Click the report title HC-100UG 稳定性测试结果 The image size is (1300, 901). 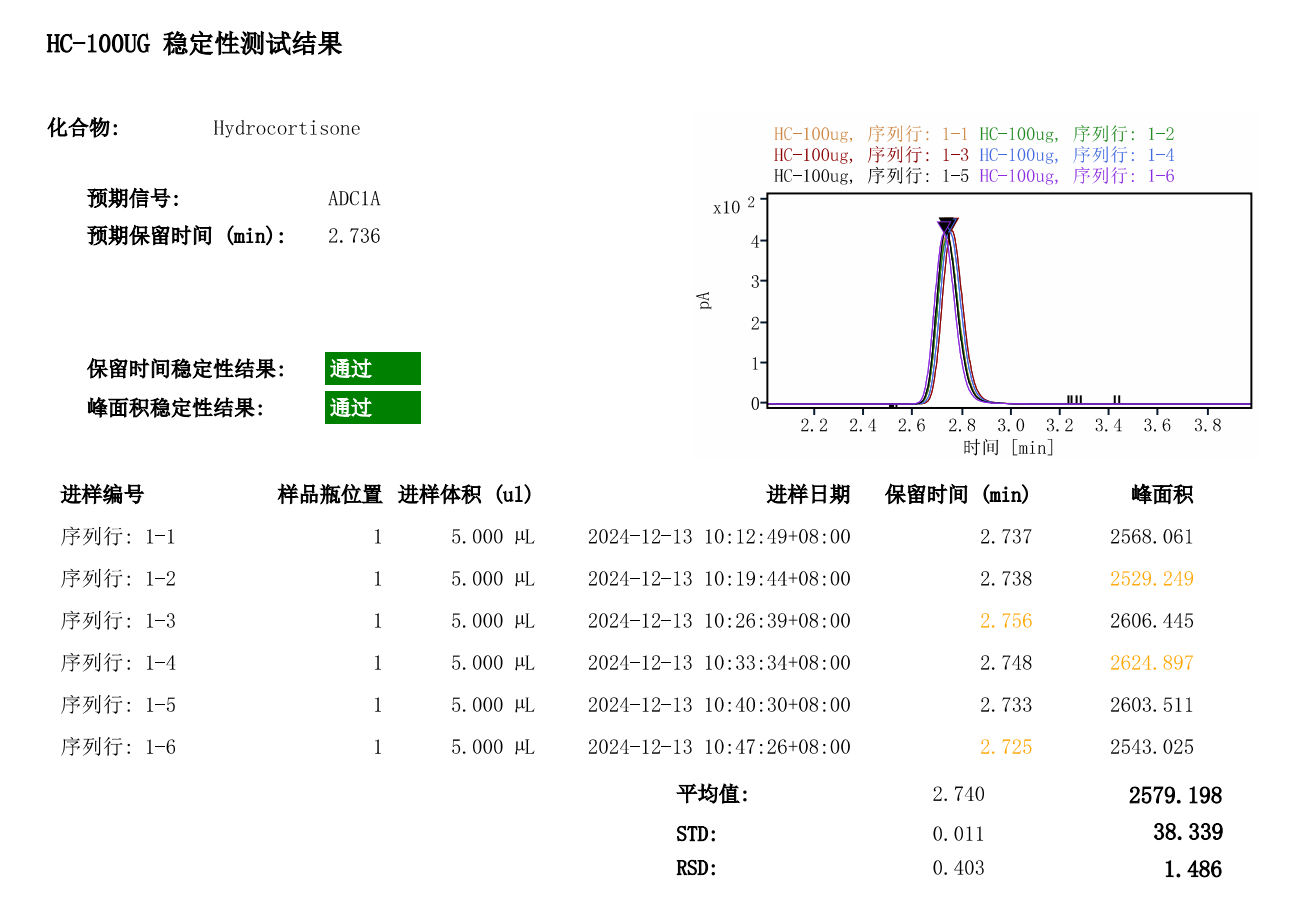[x=194, y=44]
